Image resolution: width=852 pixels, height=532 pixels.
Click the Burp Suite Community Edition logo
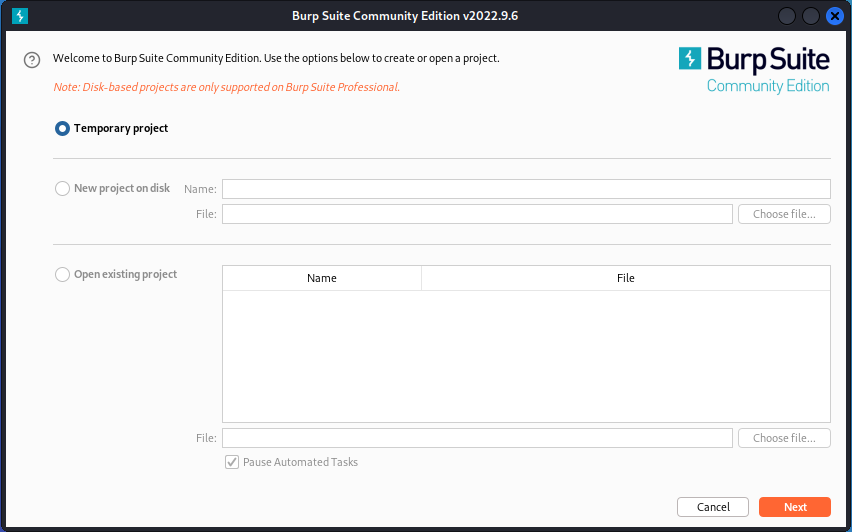754,71
